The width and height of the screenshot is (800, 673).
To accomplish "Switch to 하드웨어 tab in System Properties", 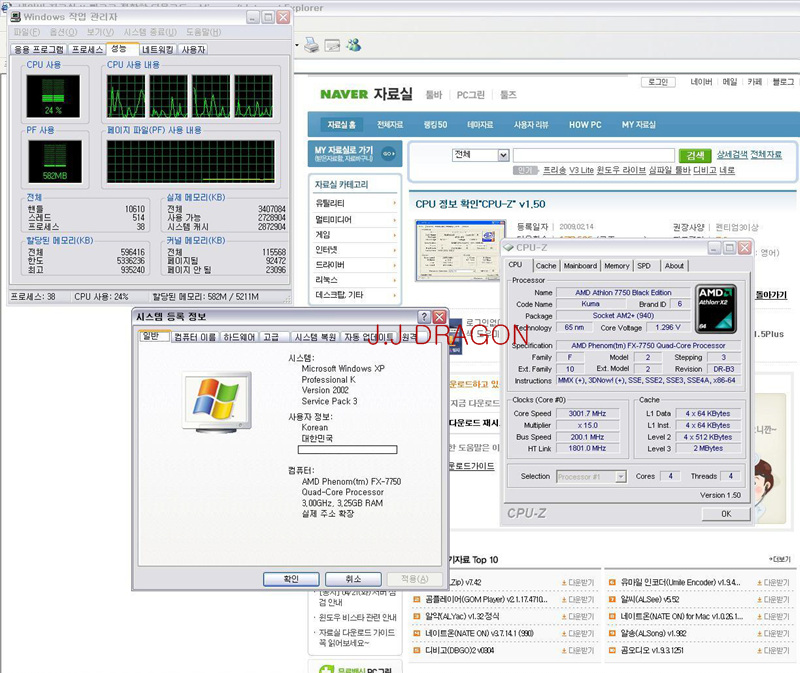I will point(239,337).
